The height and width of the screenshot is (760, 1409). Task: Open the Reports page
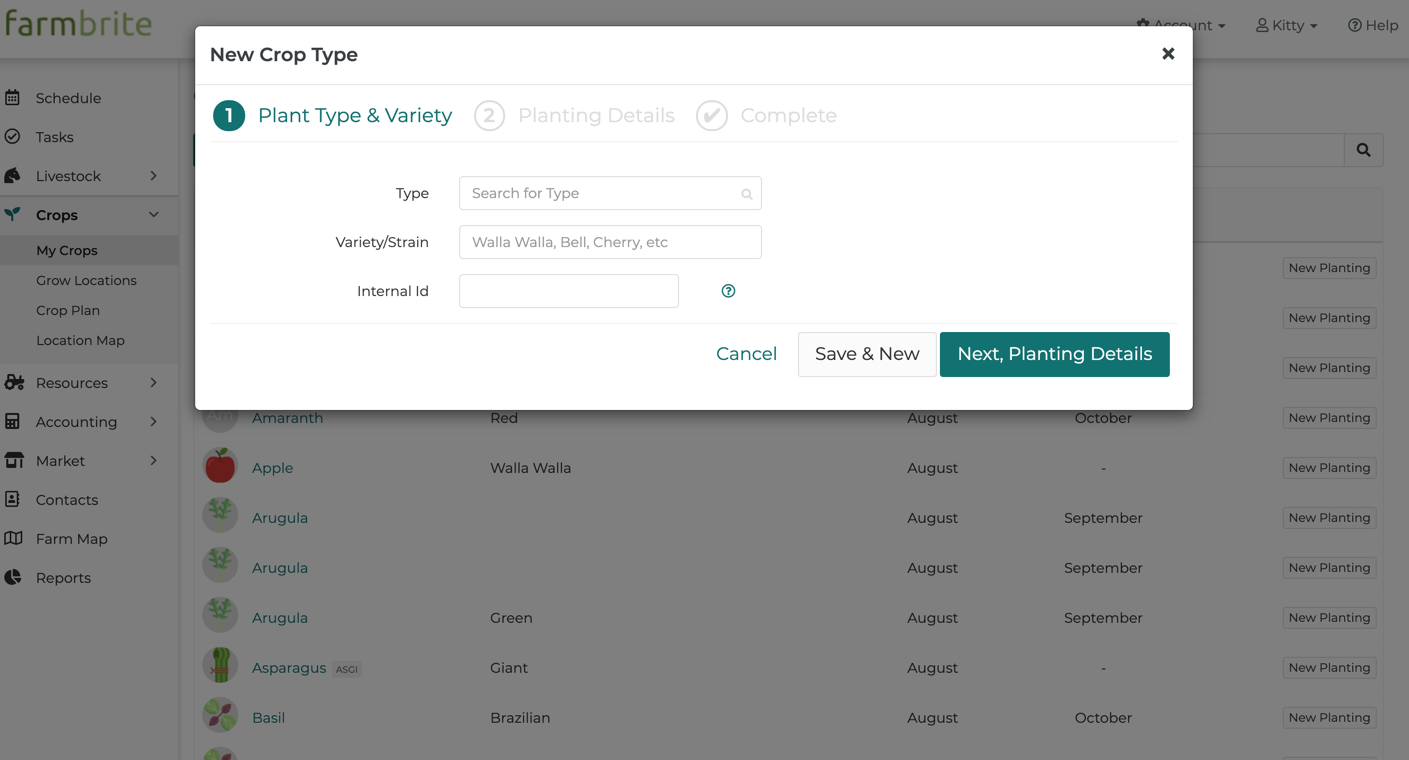[x=63, y=578]
